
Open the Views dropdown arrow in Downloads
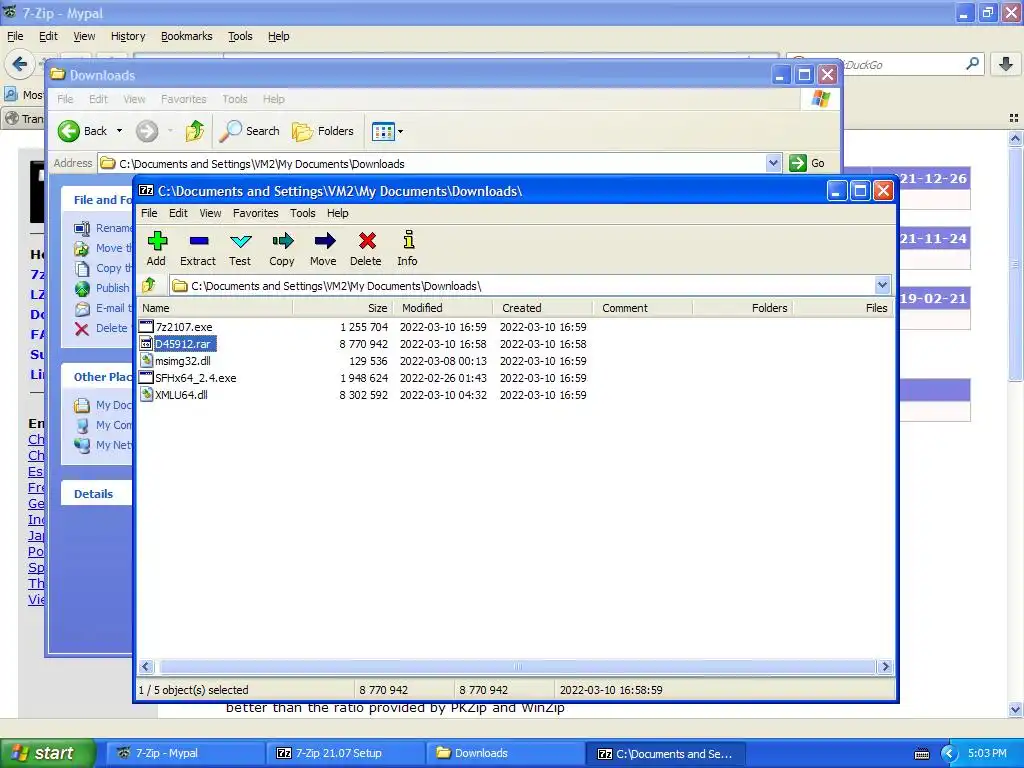pyautogui.click(x=400, y=131)
